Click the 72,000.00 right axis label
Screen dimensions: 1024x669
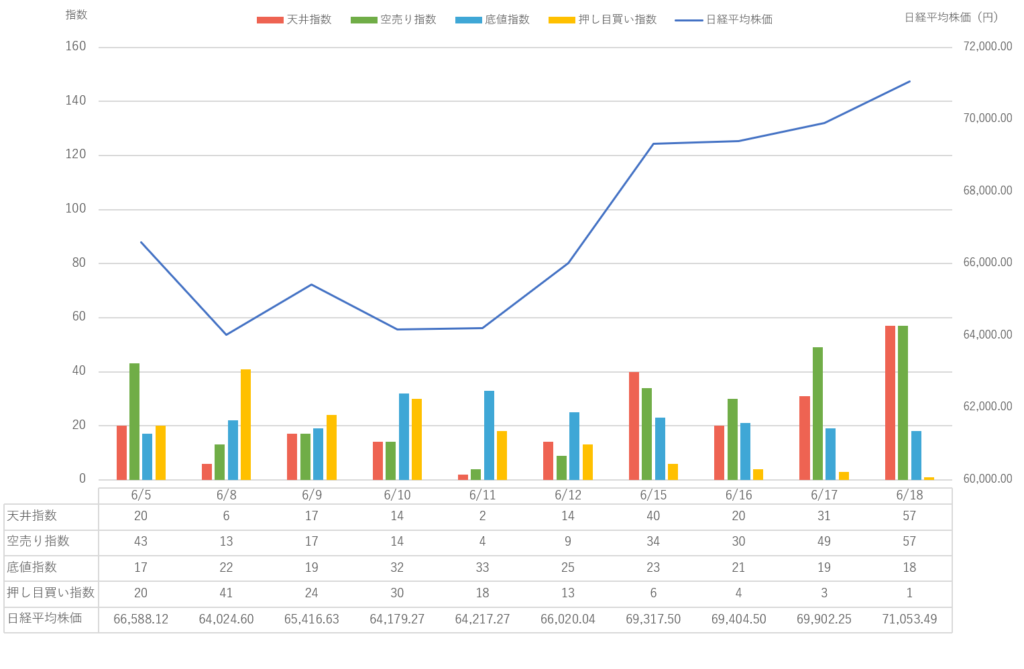point(987,46)
